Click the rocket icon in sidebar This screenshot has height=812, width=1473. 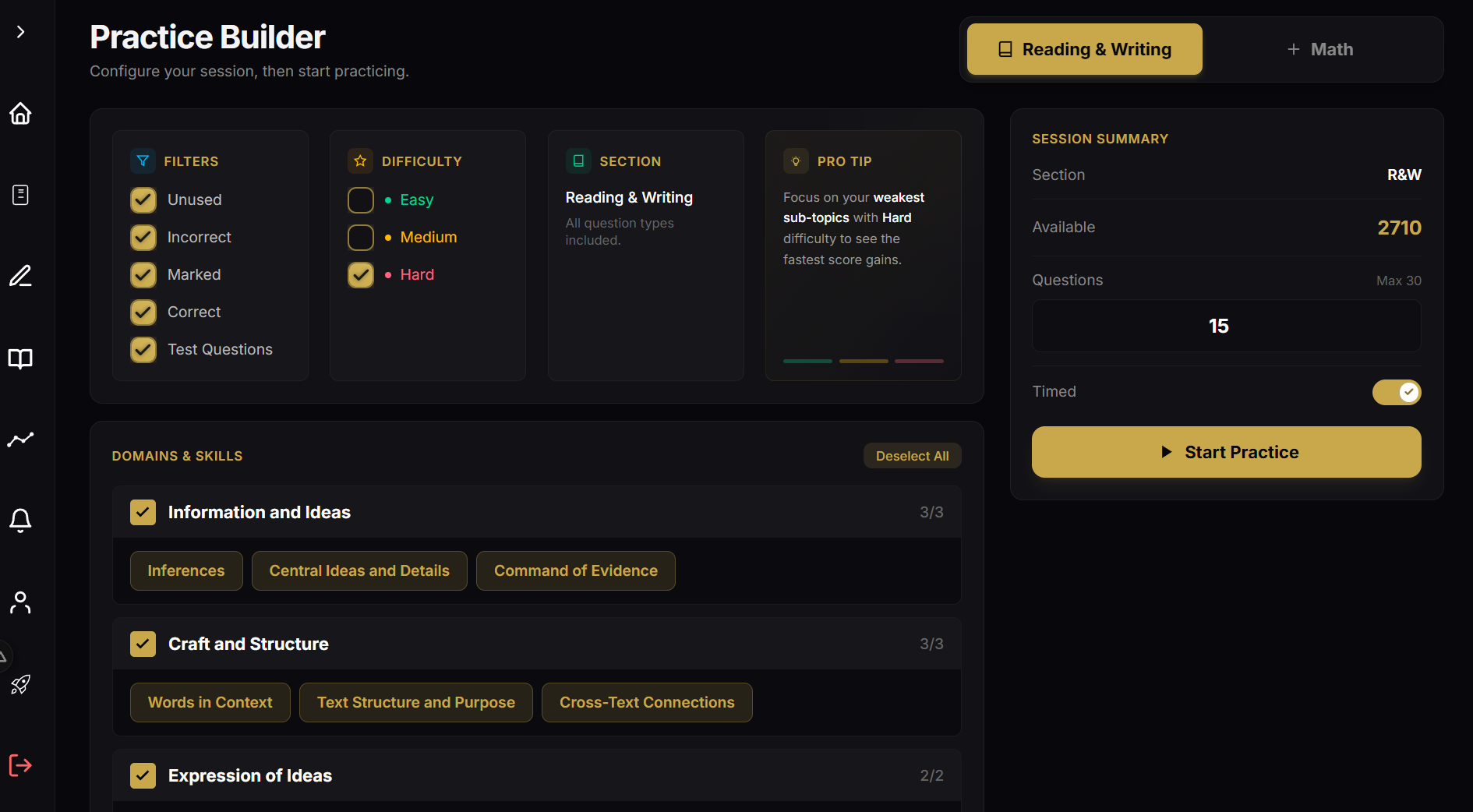click(x=20, y=684)
